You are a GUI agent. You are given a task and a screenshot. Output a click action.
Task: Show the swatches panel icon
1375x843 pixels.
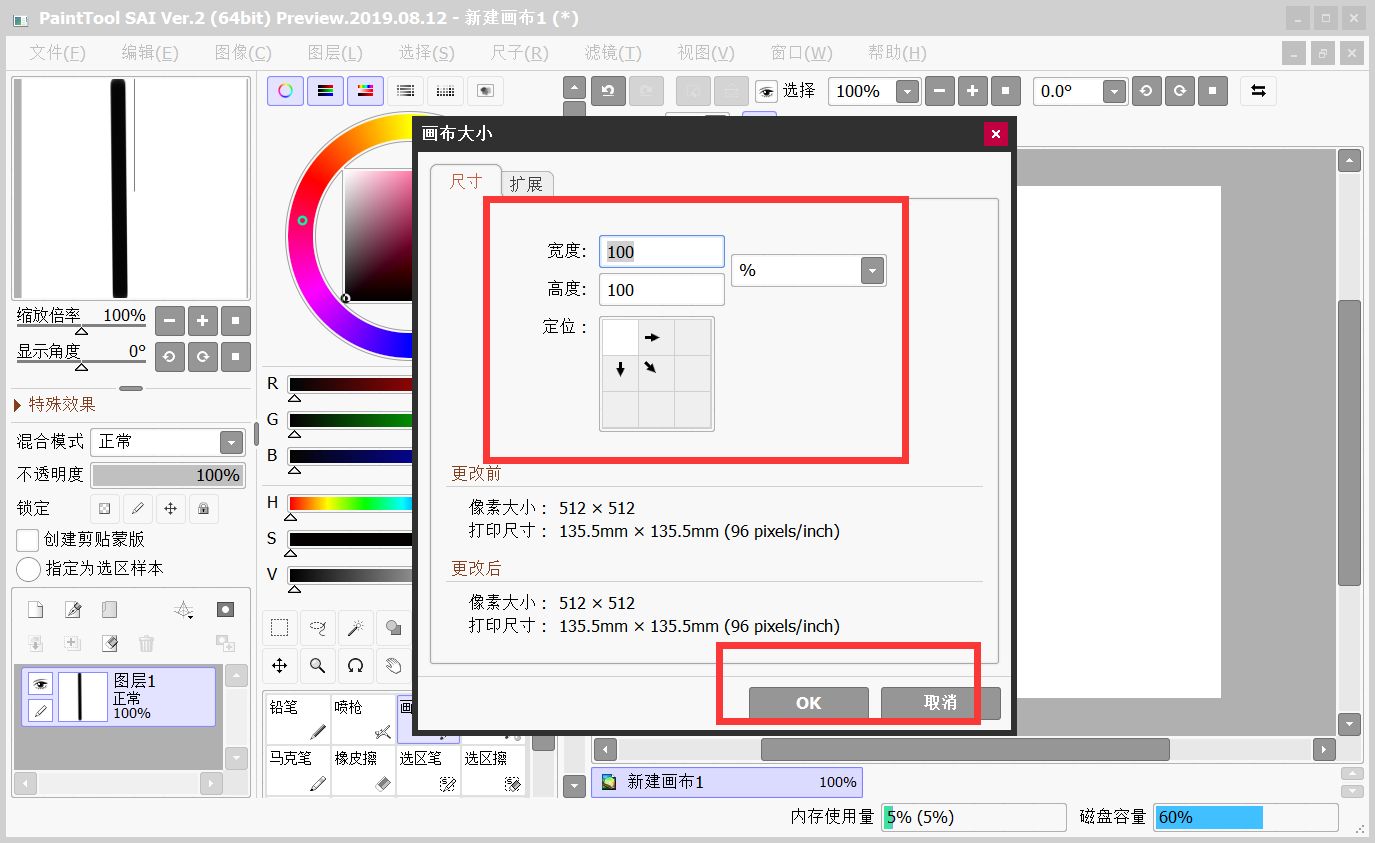tap(445, 91)
